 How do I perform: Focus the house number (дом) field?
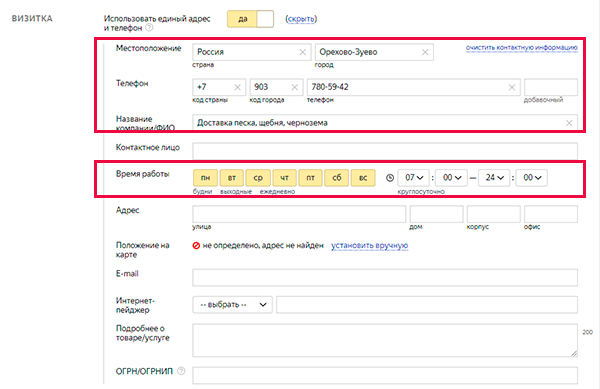(x=436, y=214)
